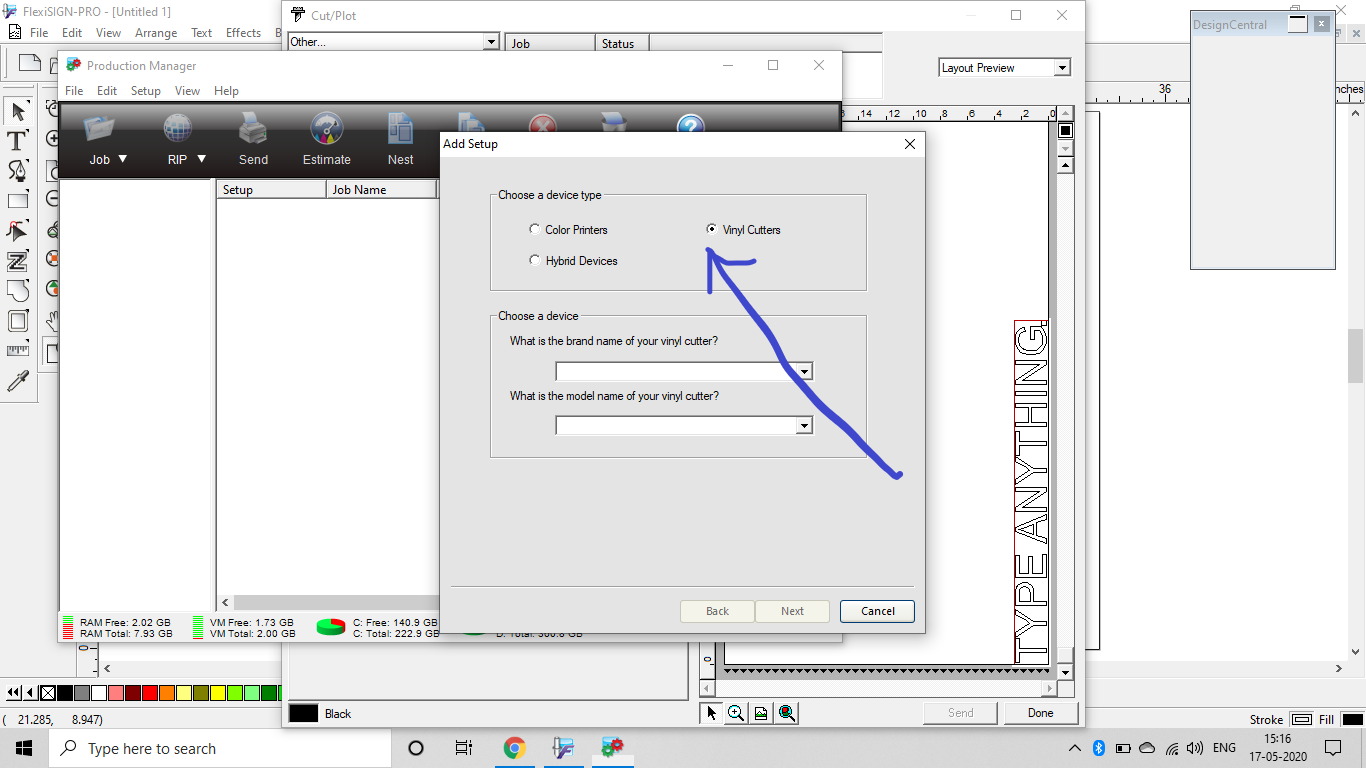Pick the orange swatch in the palette bar

167,693
